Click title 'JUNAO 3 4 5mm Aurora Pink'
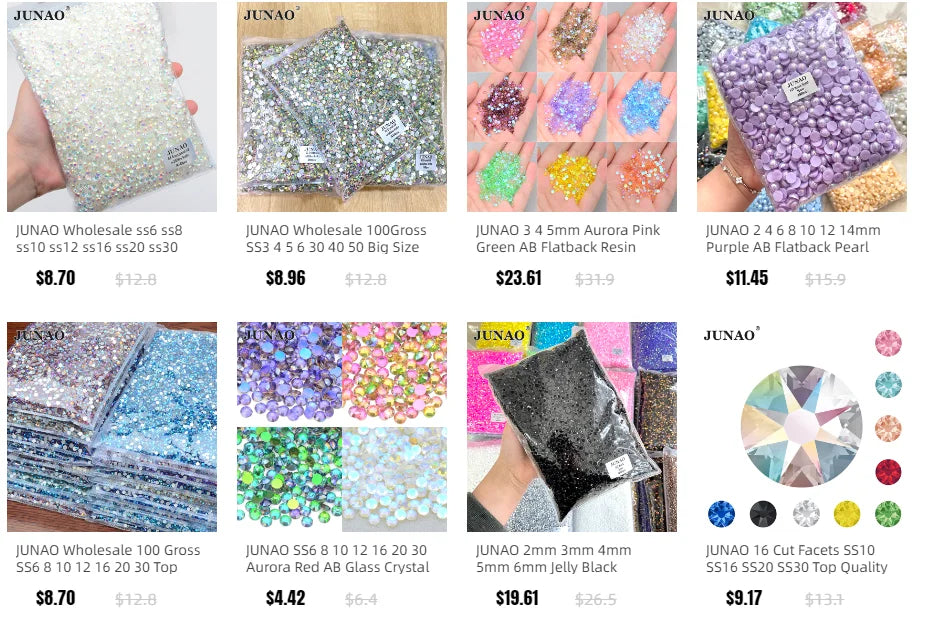 click(568, 238)
